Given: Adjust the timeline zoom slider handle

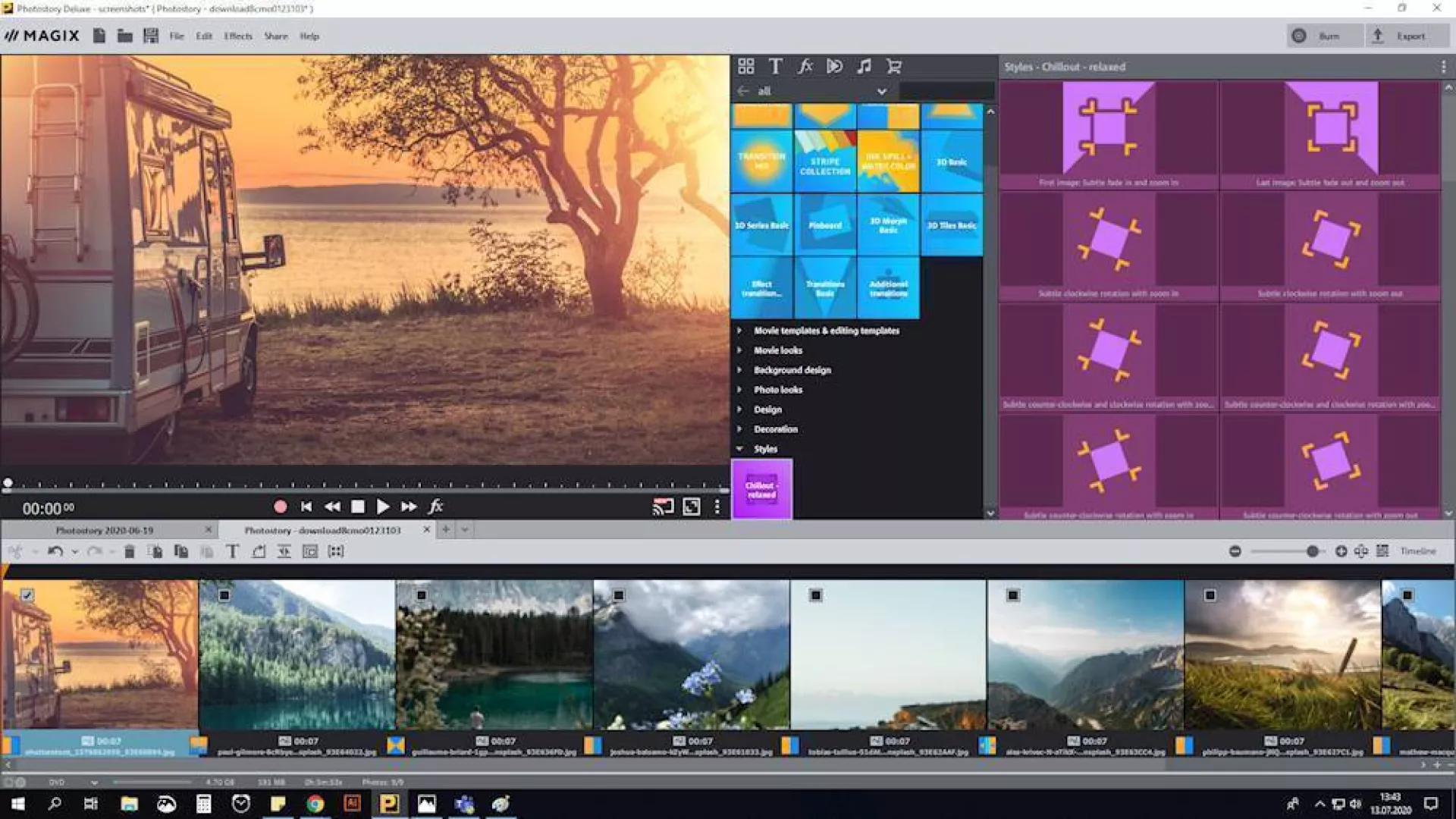Looking at the screenshot, I should (x=1312, y=551).
